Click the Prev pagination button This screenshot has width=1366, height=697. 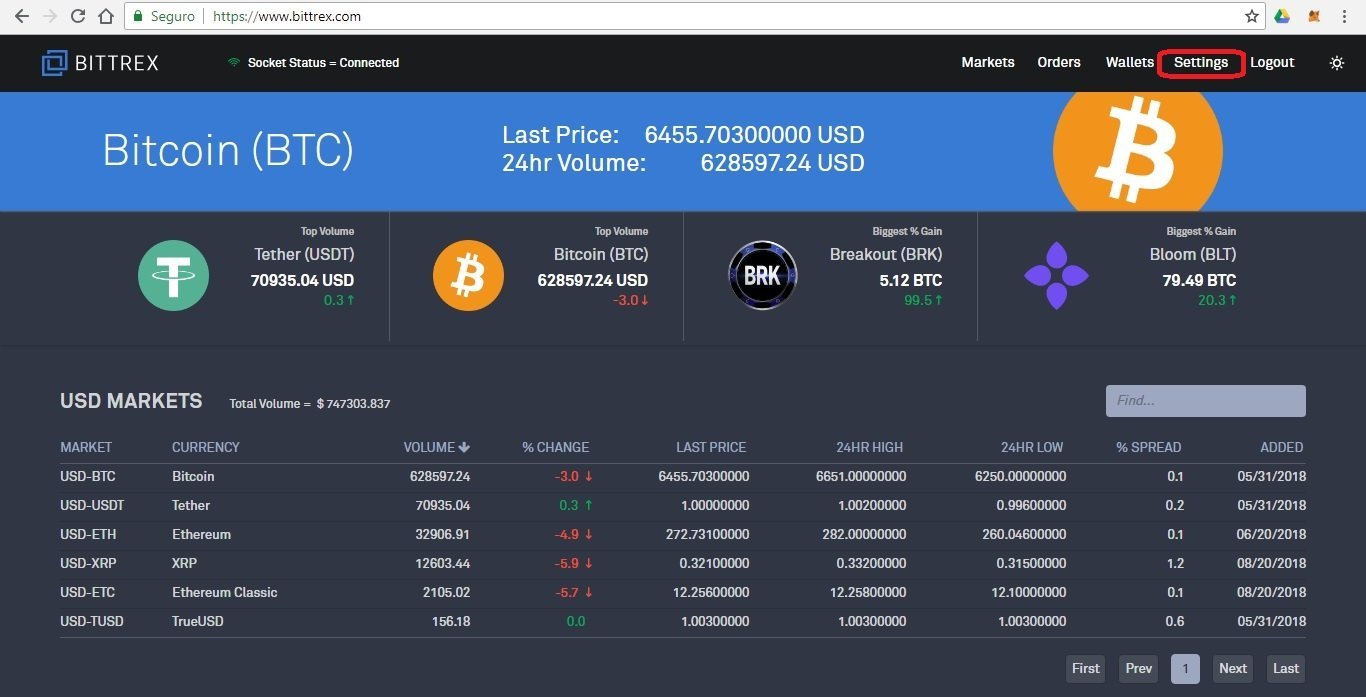coord(1139,669)
